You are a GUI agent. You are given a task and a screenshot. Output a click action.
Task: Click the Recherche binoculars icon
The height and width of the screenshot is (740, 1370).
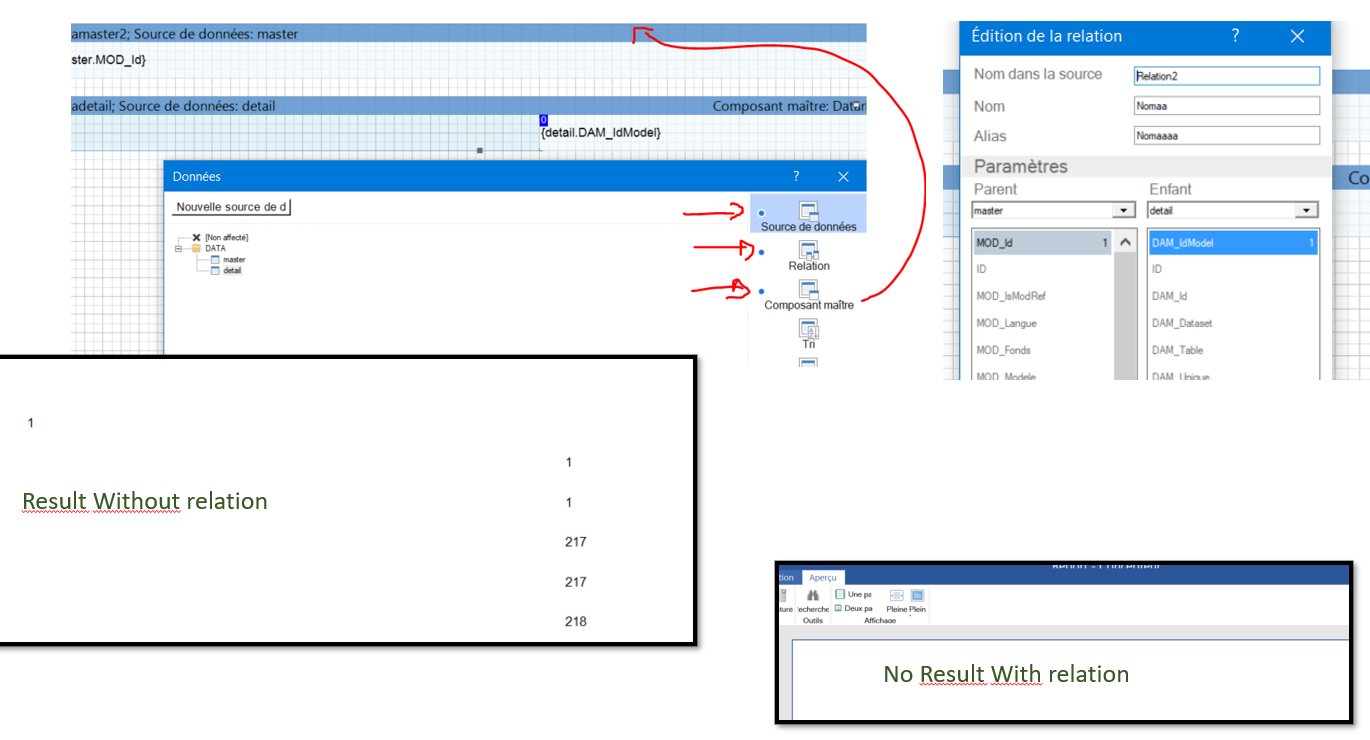click(x=813, y=595)
